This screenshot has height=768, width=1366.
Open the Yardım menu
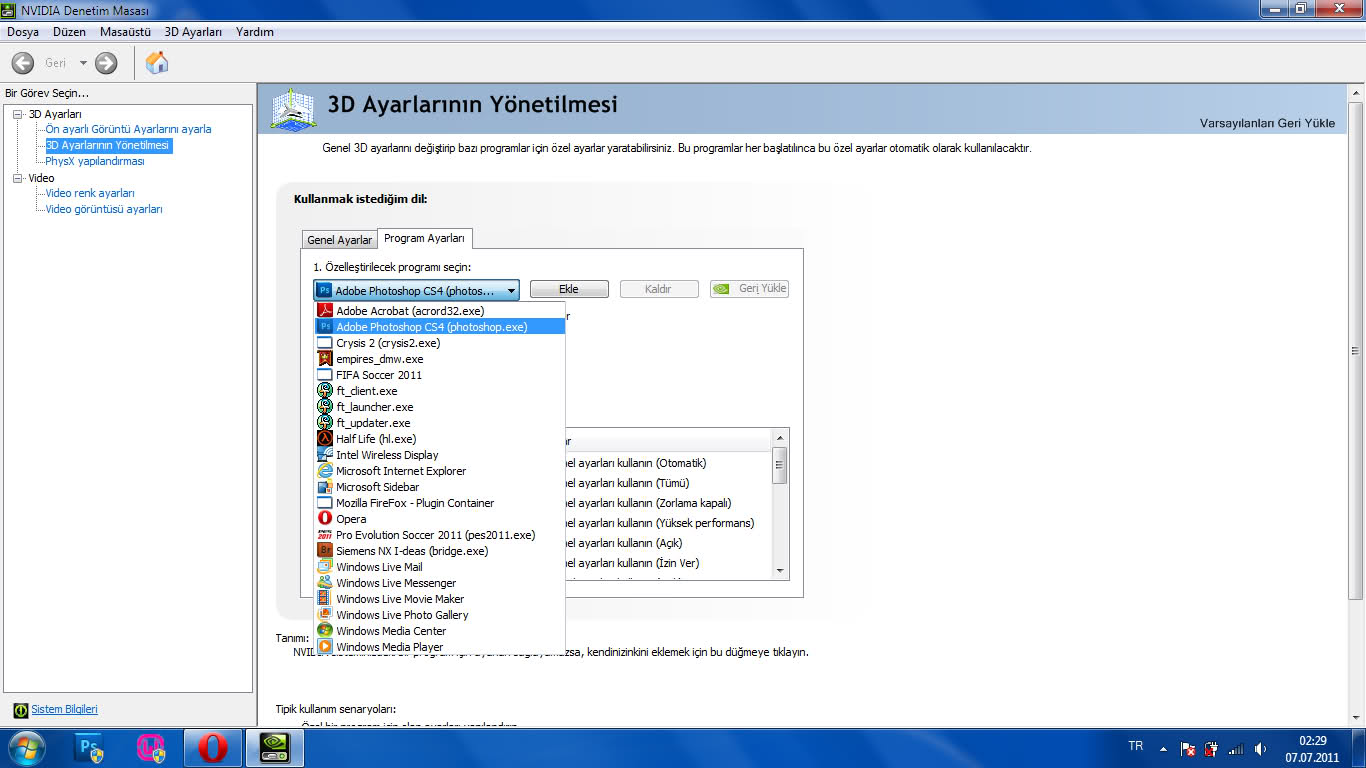coord(255,32)
